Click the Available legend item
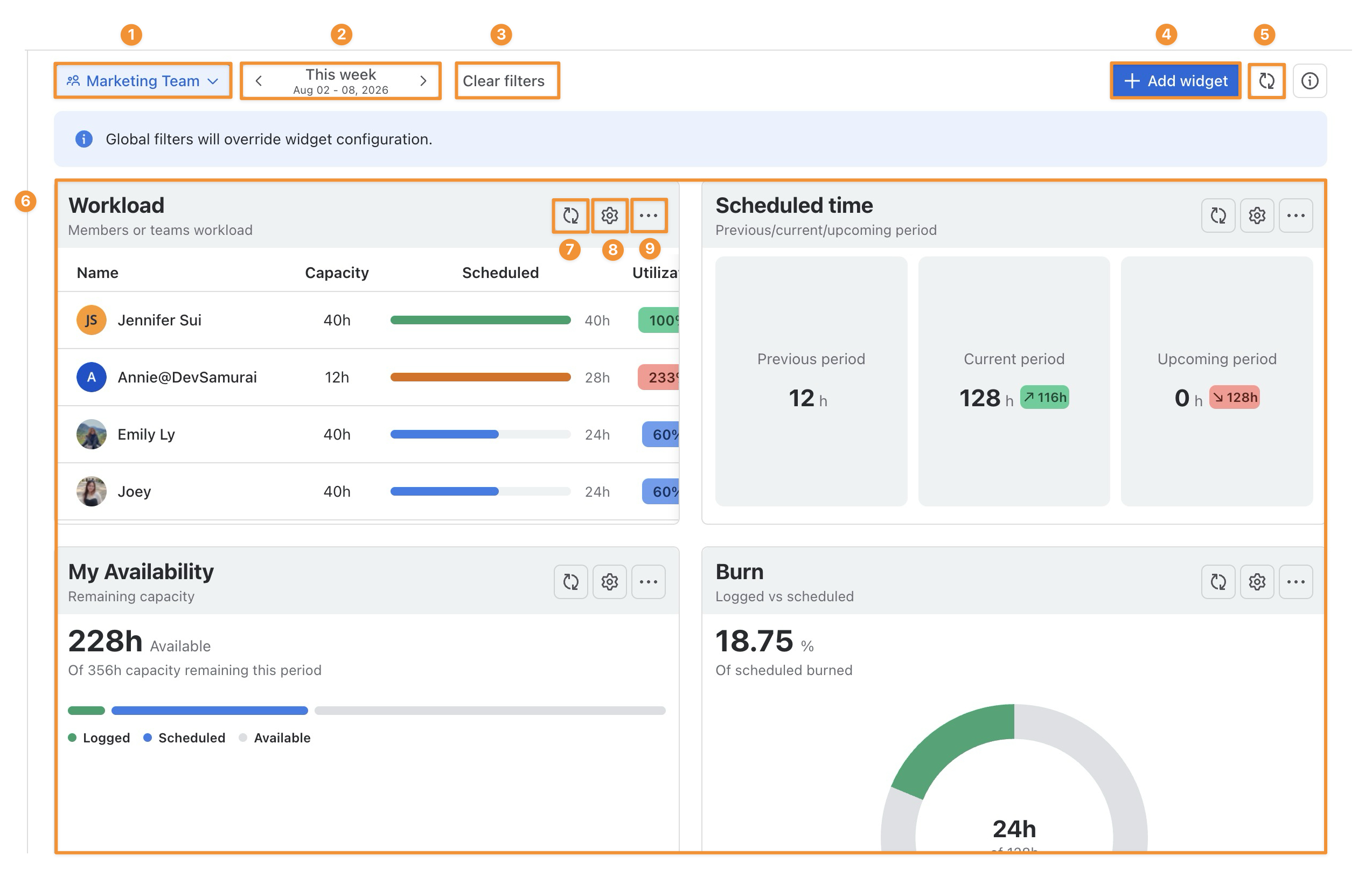Screen dimensions: 1372x869 coord(275,738)
